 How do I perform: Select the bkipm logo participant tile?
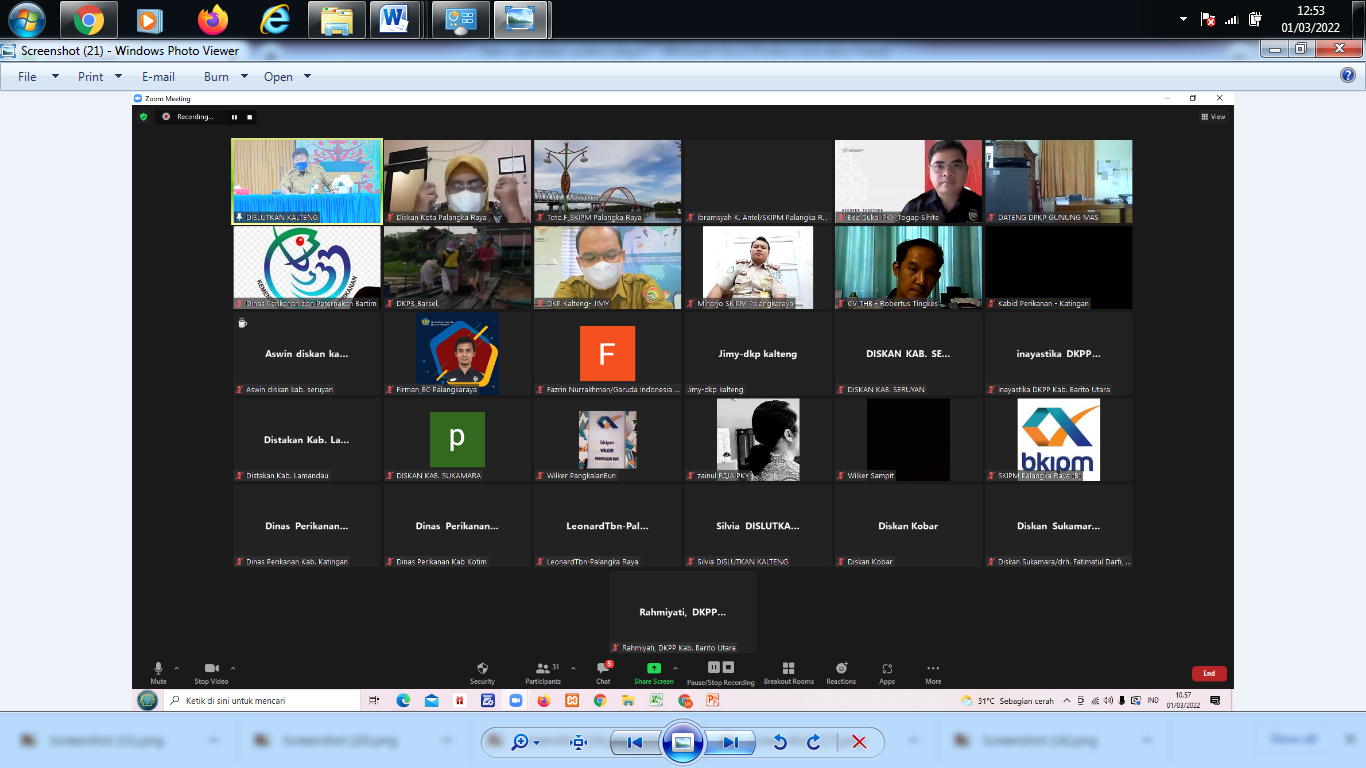(x=1059, y=439)
